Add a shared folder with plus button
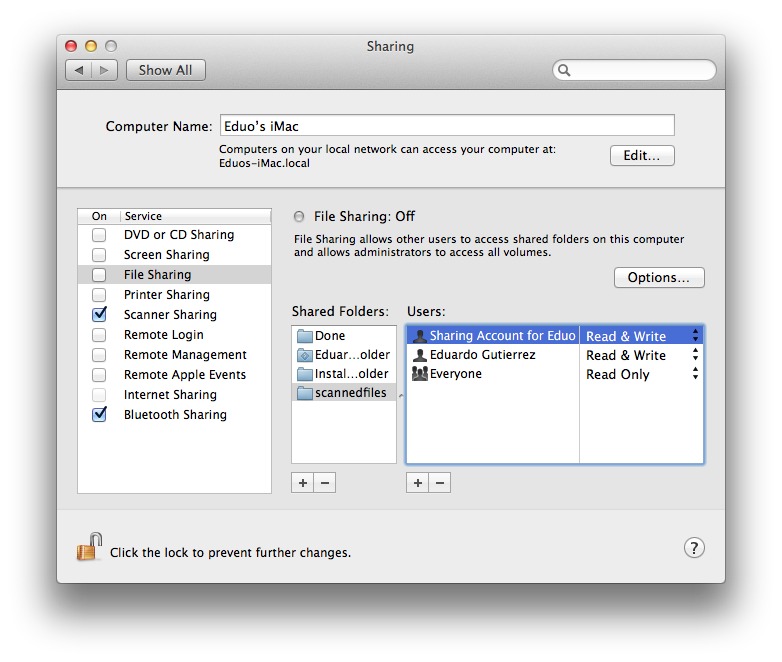 click(x=303, y=483)
